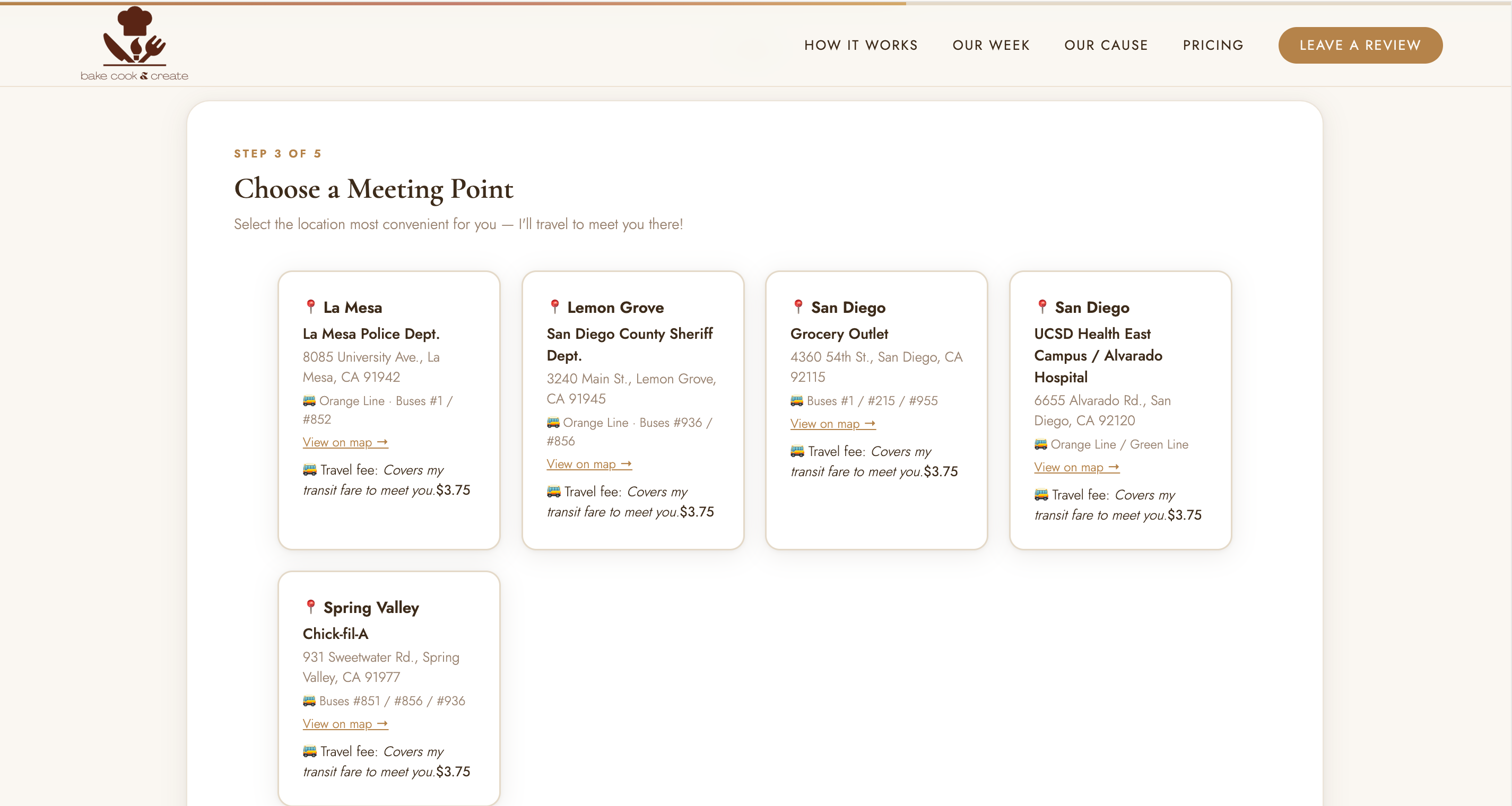Click the progress bar at the top of the page

click(x=756, y=3)
